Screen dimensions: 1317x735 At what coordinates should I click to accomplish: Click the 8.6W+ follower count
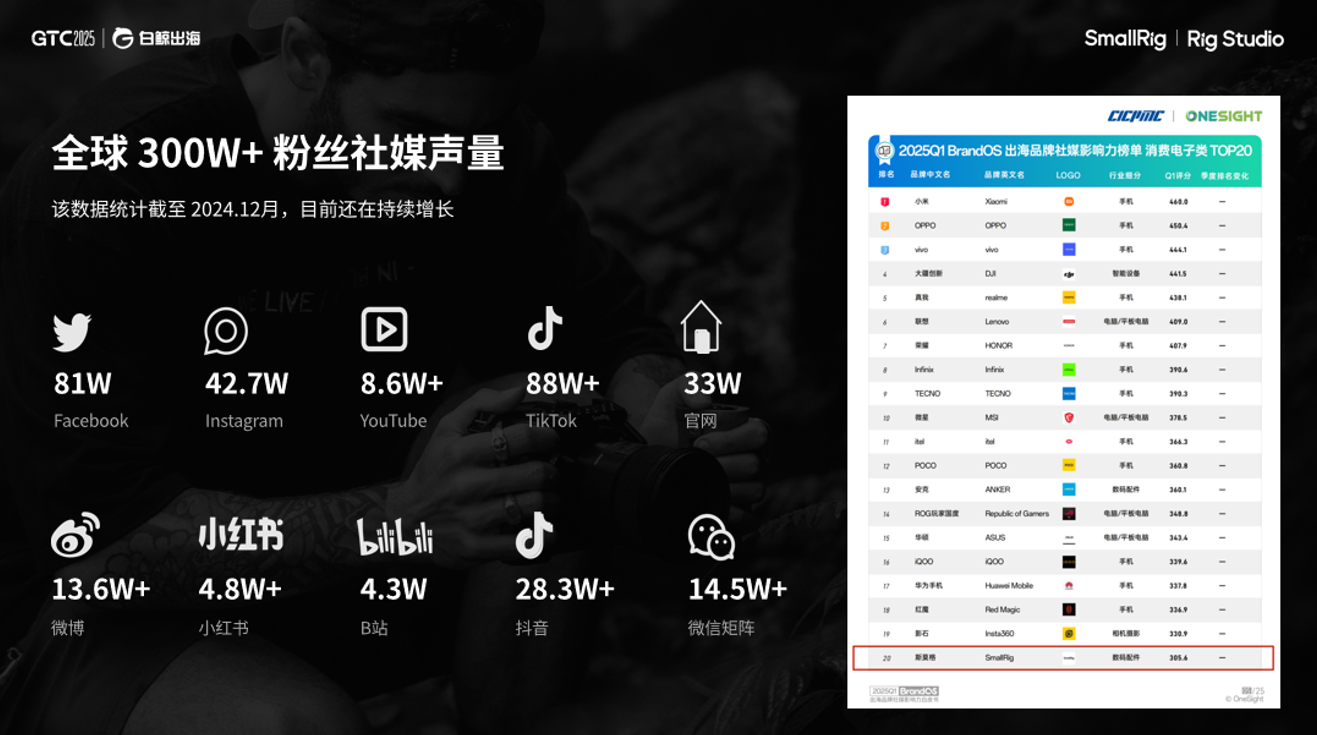[x=402, y=383]
